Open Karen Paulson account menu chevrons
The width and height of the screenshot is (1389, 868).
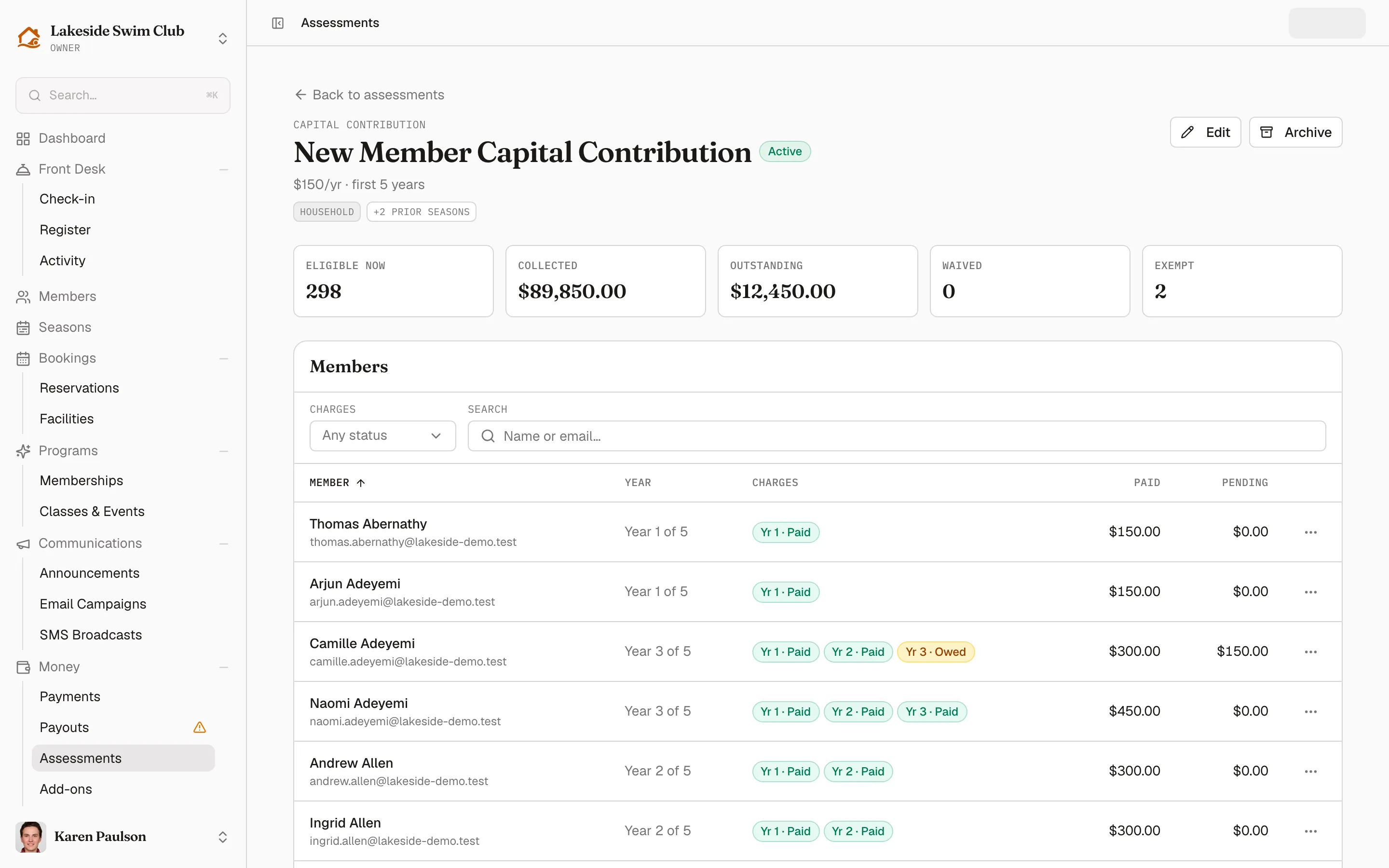click(223, 837)
